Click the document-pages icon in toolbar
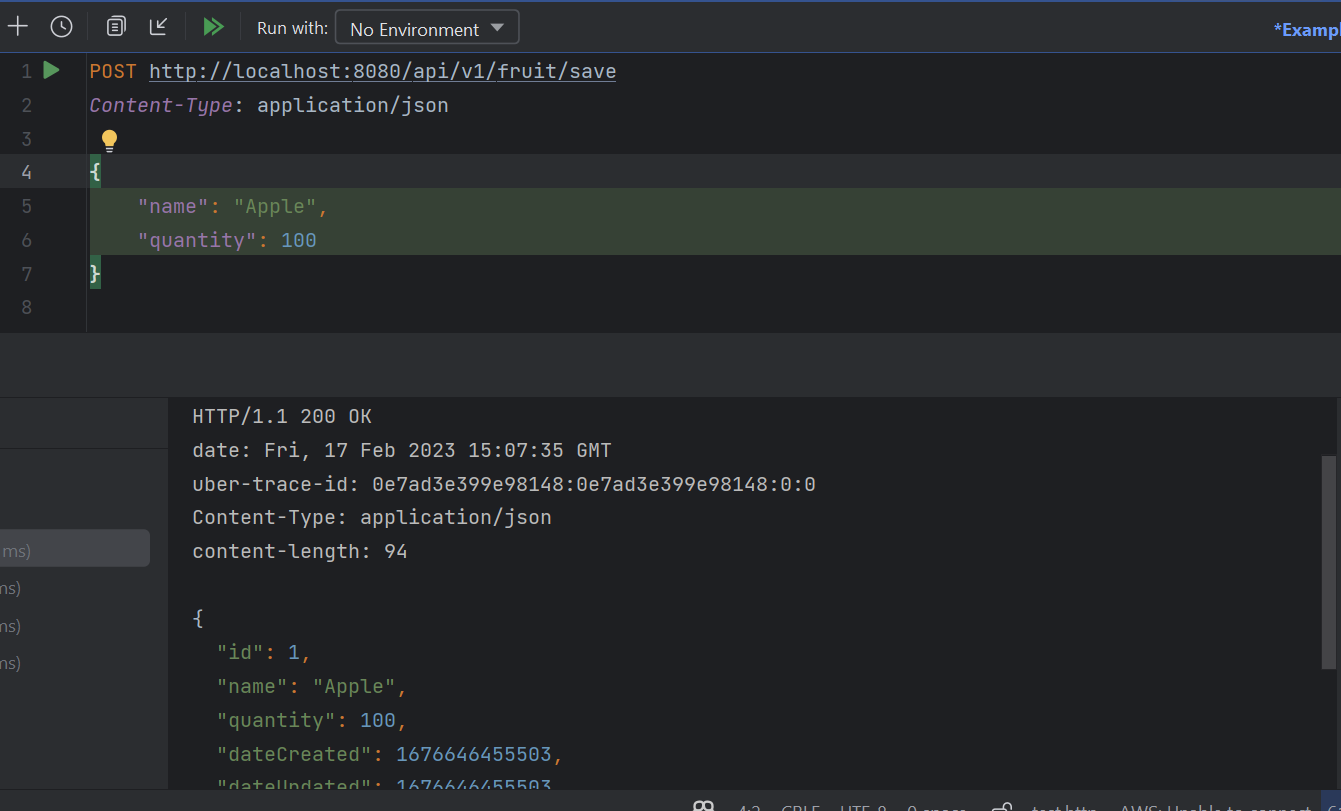The width and height of the screenshot is (1341, 811). pos(116,27)
